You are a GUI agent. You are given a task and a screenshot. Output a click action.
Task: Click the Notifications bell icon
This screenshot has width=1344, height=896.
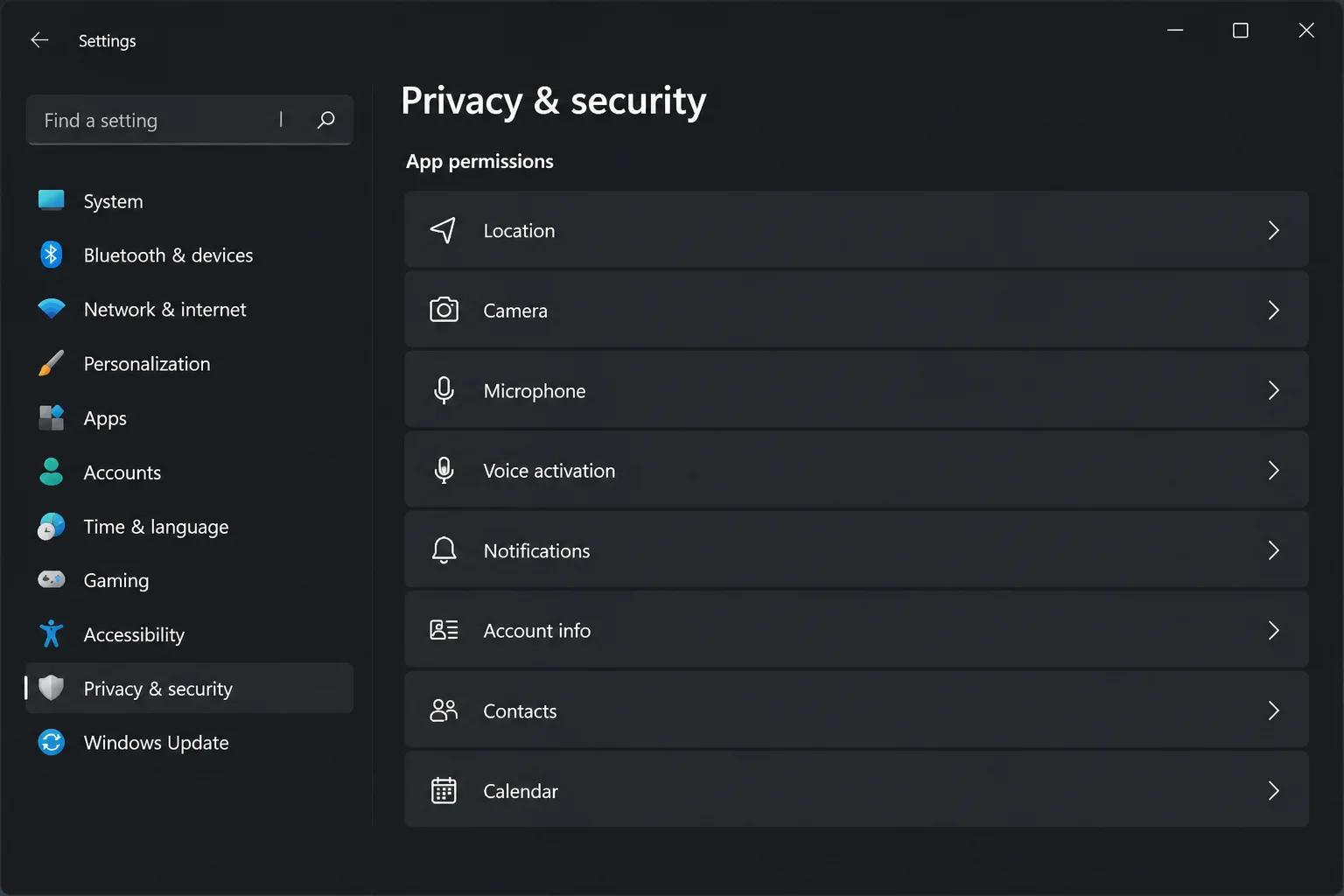444,550
